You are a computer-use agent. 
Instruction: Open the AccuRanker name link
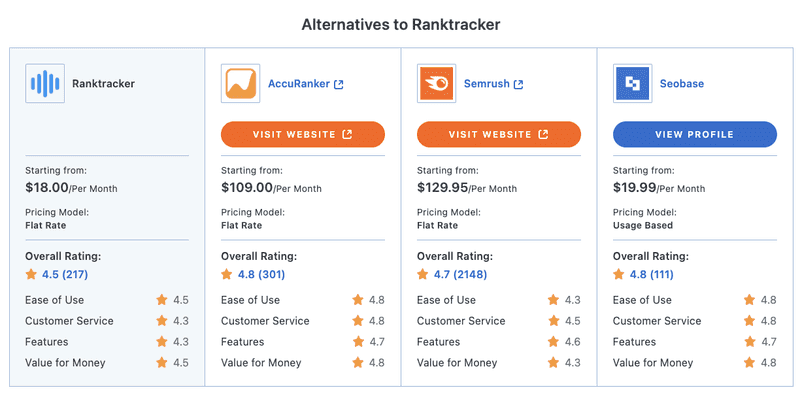click(x=299, y=84)
